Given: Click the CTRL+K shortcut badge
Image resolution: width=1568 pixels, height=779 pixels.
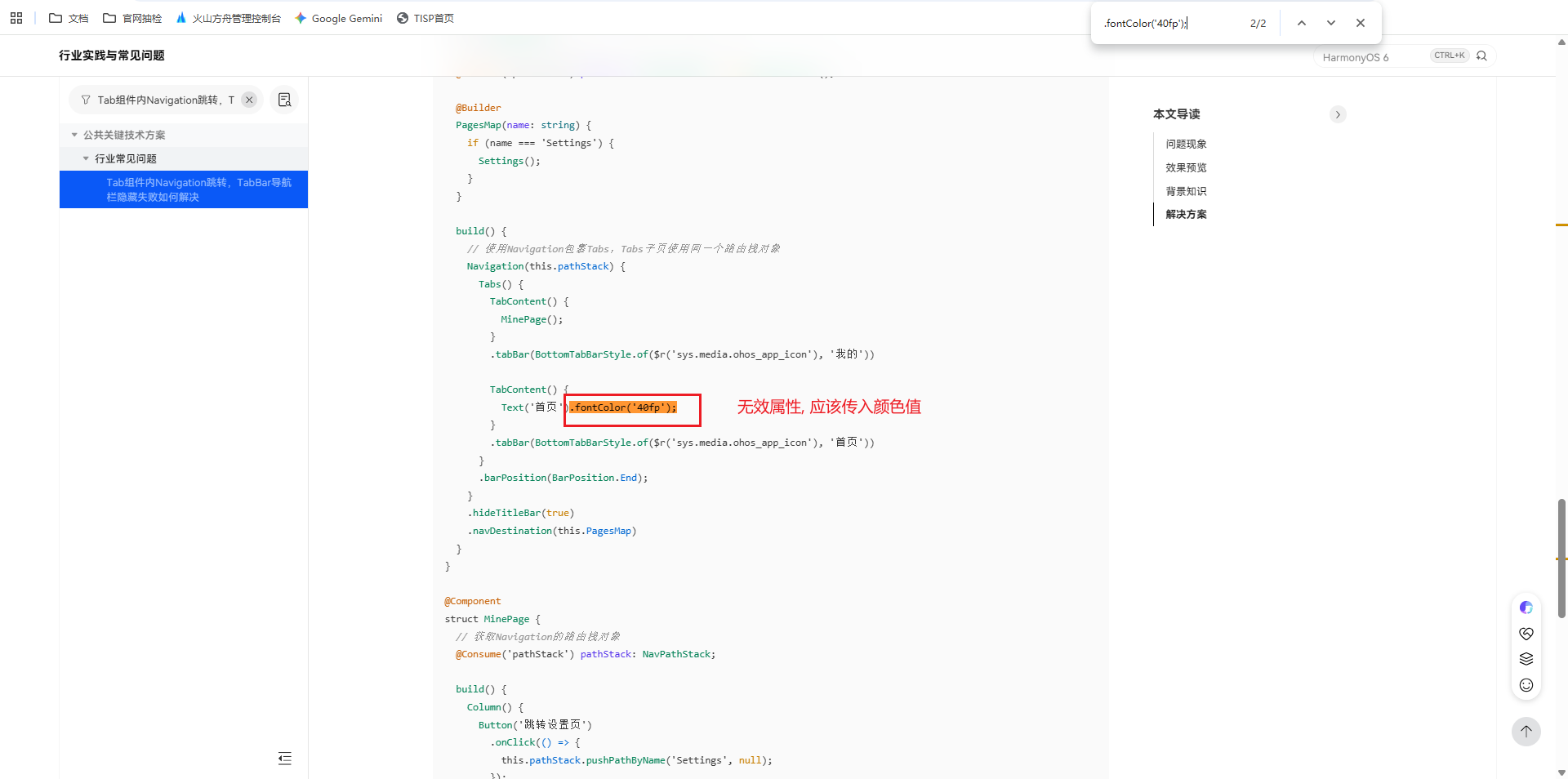Looking at the screenshot, I should pyautogui.click(x=1450, y=56).
